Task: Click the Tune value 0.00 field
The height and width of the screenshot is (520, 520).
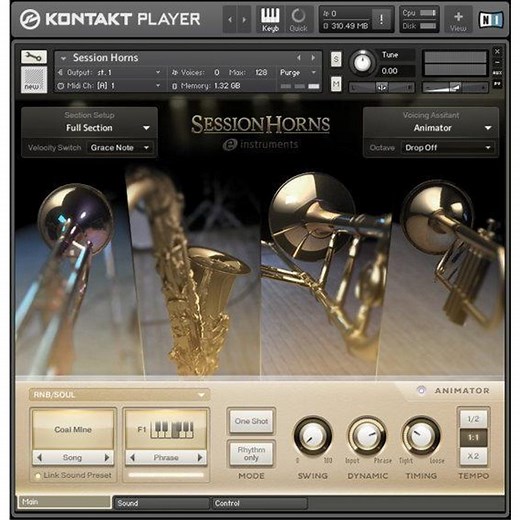Action: tap(396, 71)
